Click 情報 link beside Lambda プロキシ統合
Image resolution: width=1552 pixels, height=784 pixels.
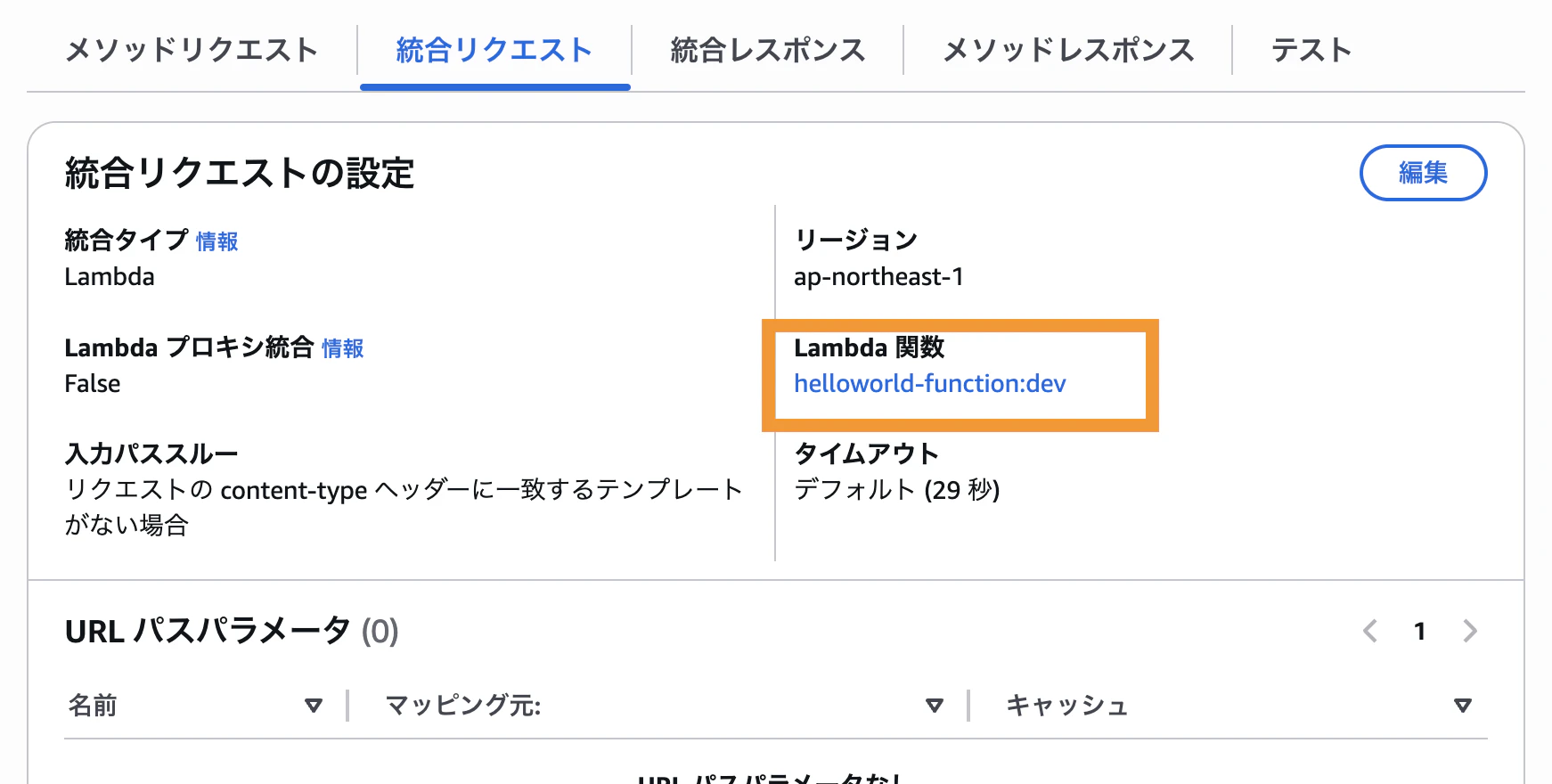point(342,348)
